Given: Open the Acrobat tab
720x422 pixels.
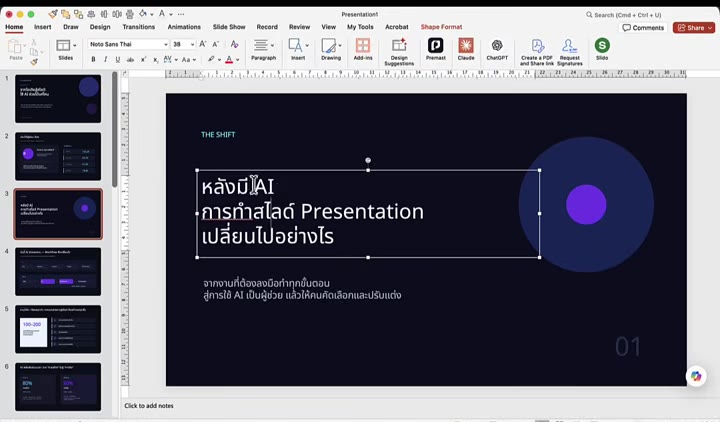Looking at the screenshot, I should point(397,27).
